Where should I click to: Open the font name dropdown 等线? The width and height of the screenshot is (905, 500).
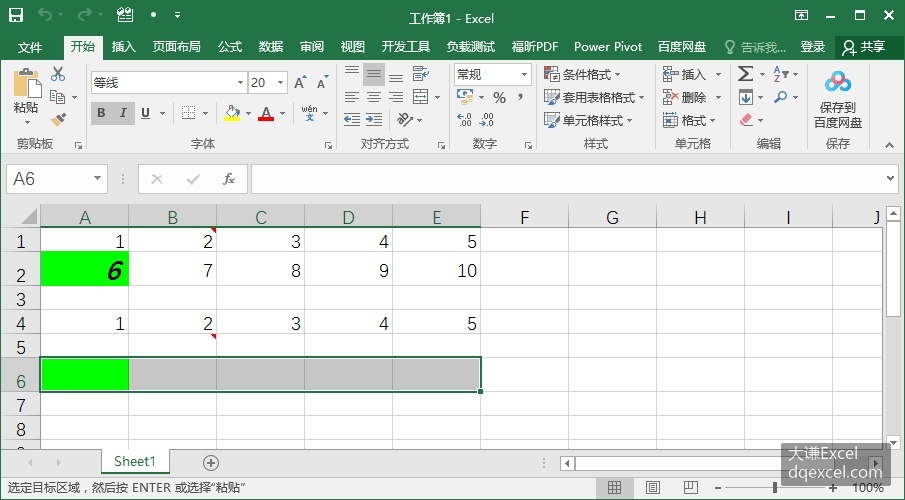(x=240, y=83)
